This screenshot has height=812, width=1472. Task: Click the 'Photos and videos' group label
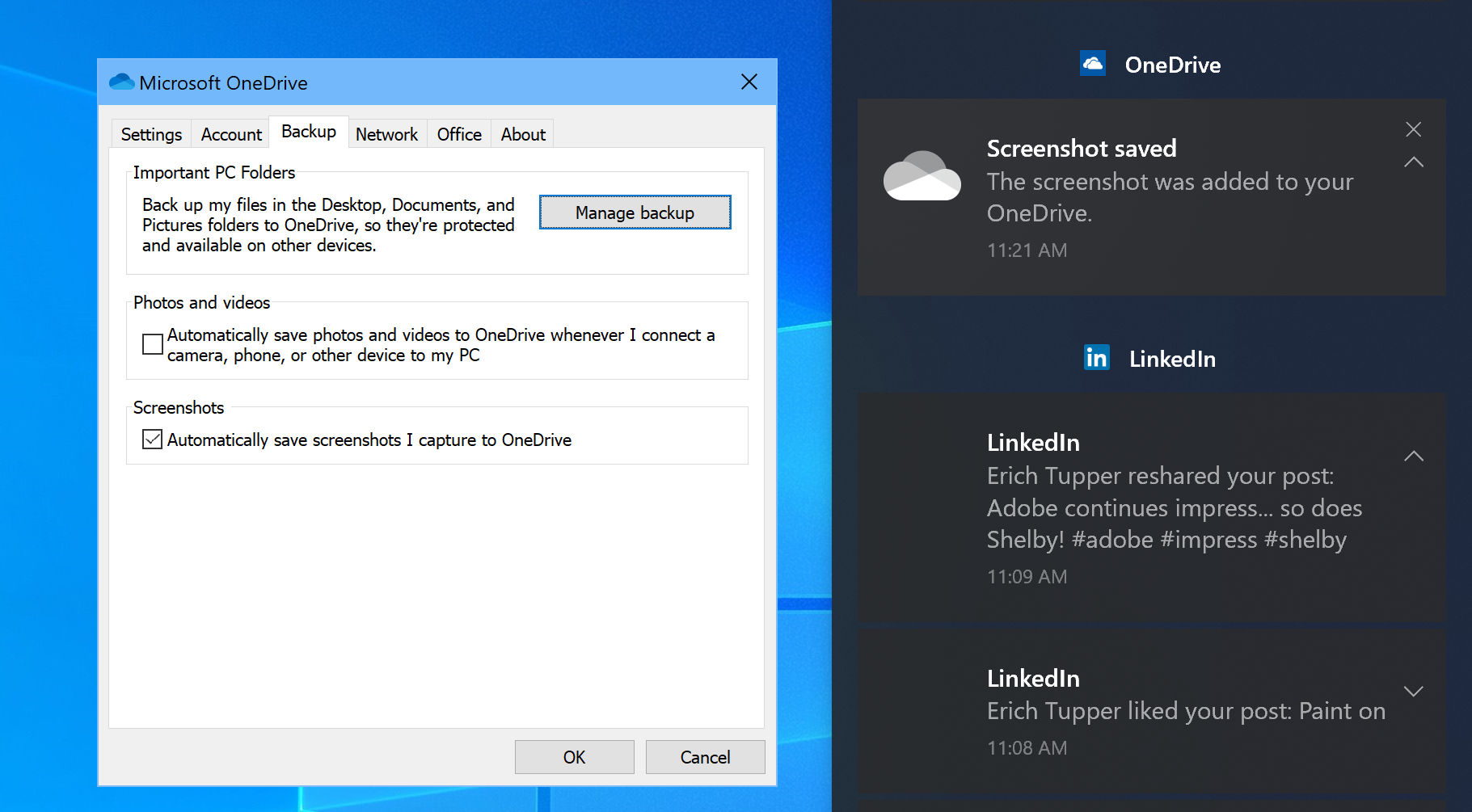[x=202, y=302]
